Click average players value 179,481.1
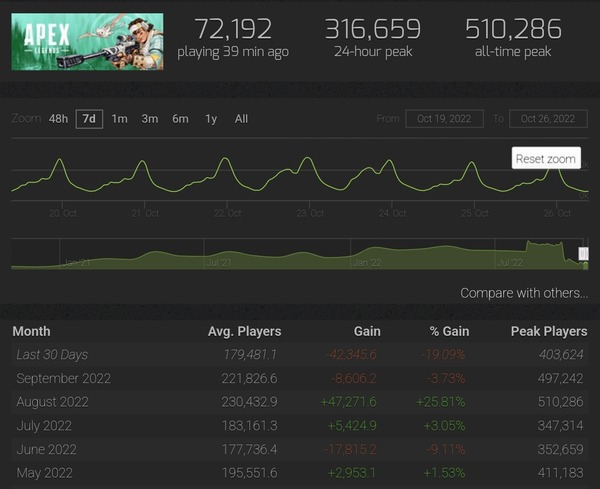The height and width of the screenshot is (489, 600). (x=250, y=355)
